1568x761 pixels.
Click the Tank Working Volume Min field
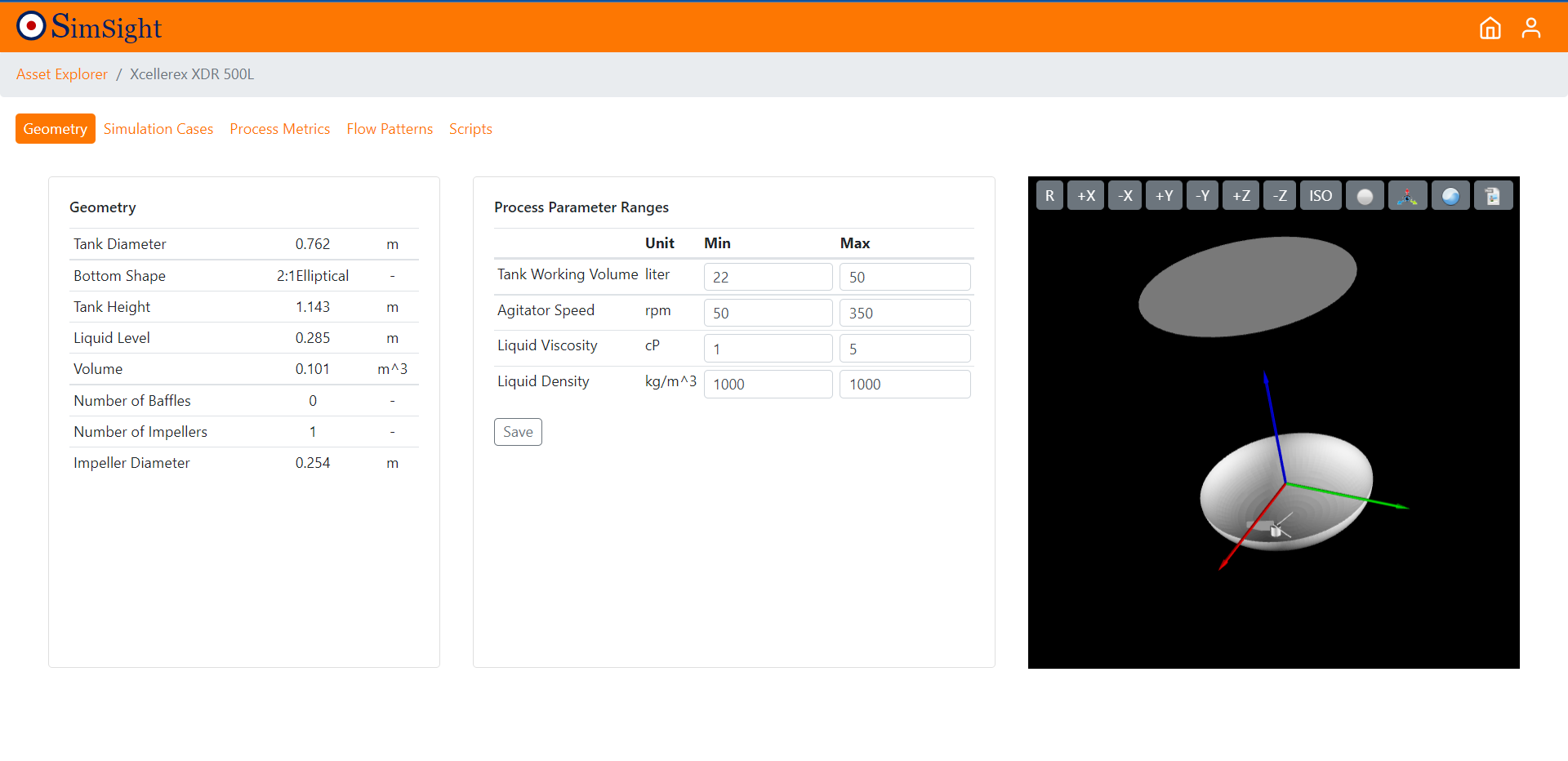click(x=767, y=277)
